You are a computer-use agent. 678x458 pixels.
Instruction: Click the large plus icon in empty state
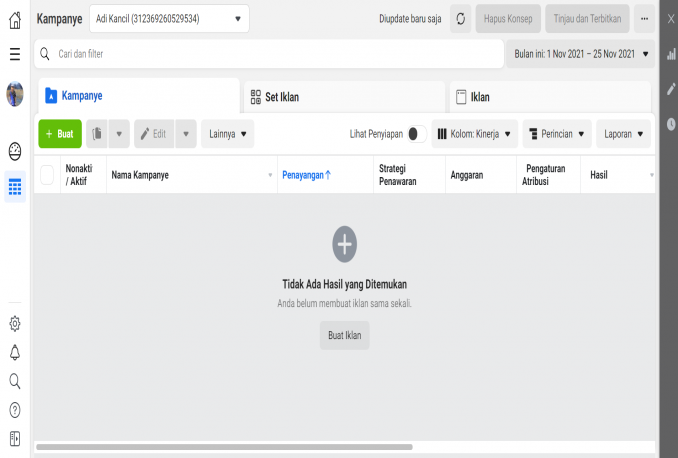[x=344, y=243]
